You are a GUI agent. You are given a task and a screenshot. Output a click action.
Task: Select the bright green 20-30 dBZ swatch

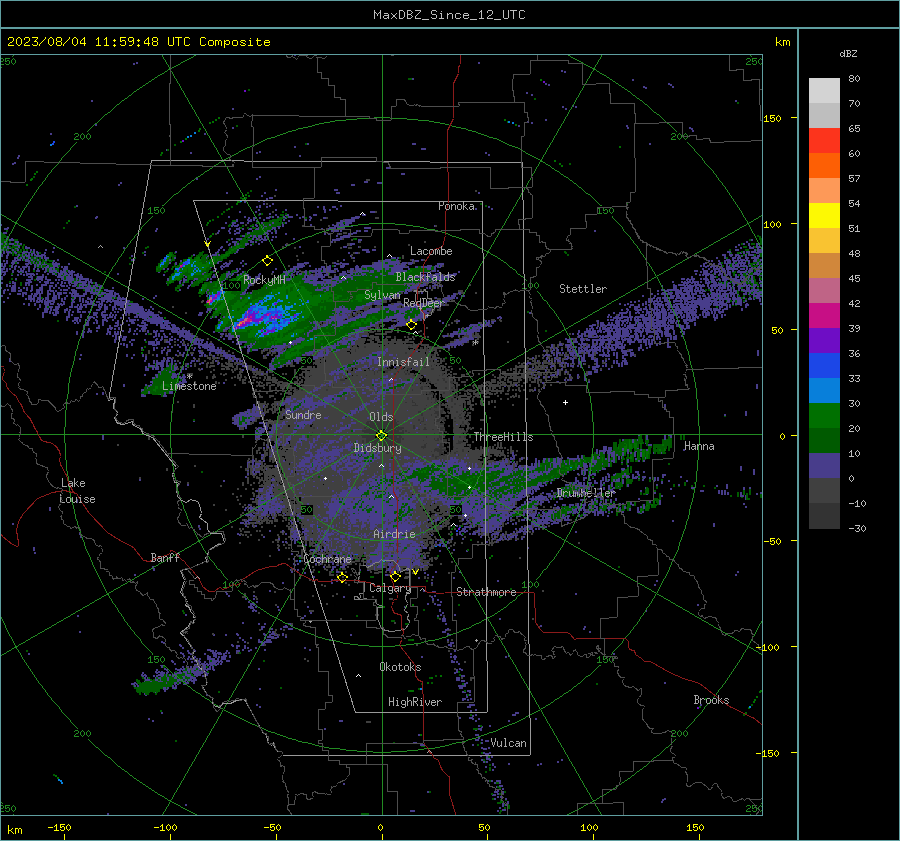824,416
